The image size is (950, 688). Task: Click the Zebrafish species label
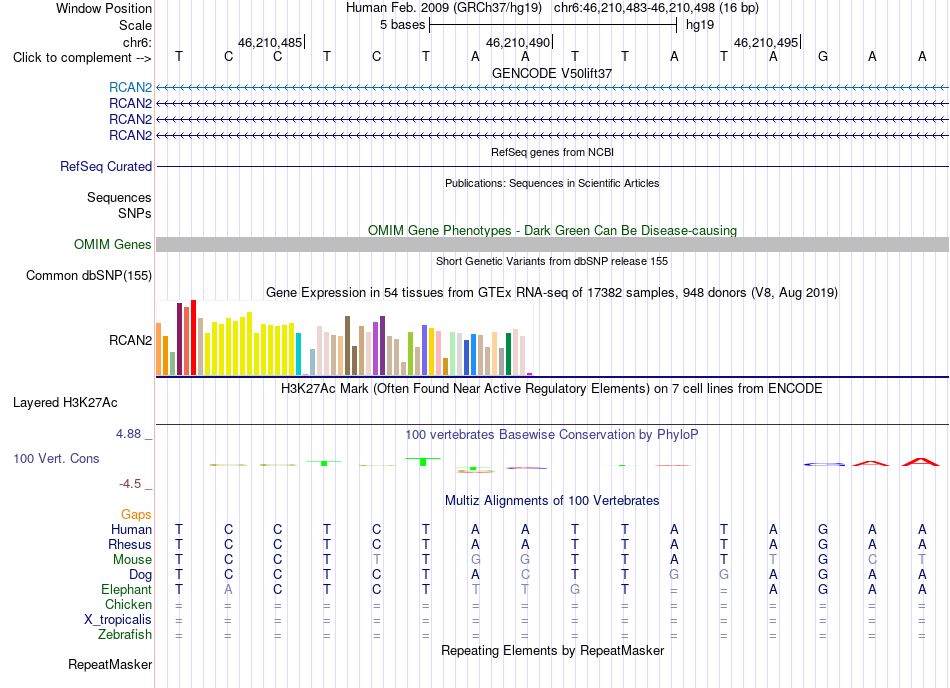coord(125,635)
